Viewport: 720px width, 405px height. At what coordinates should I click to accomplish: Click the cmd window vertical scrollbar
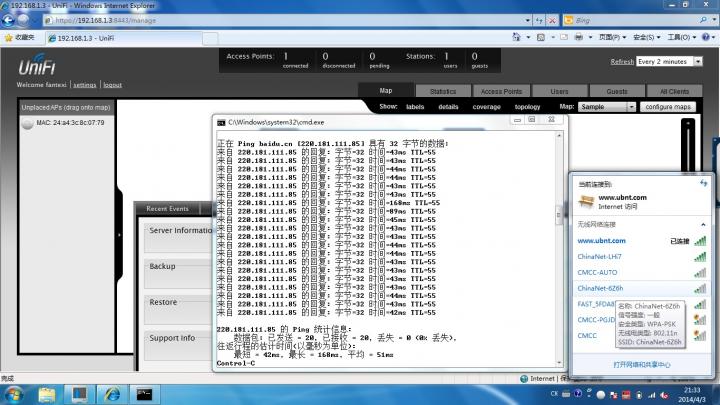click(x=559, y=248)
